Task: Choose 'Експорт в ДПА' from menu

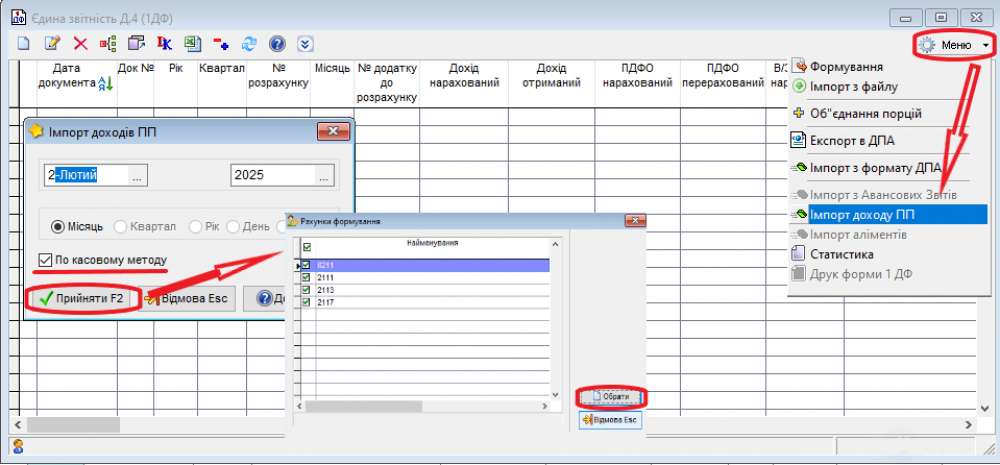Action: pyautogui.click(x=852, y=140)
